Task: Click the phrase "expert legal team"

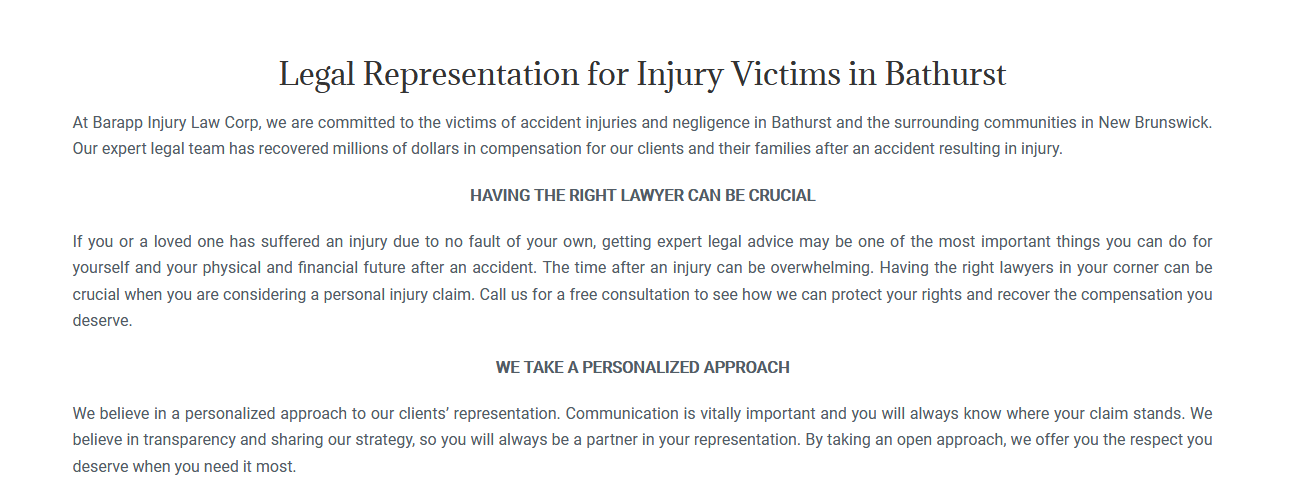Action: coord(164,150)
